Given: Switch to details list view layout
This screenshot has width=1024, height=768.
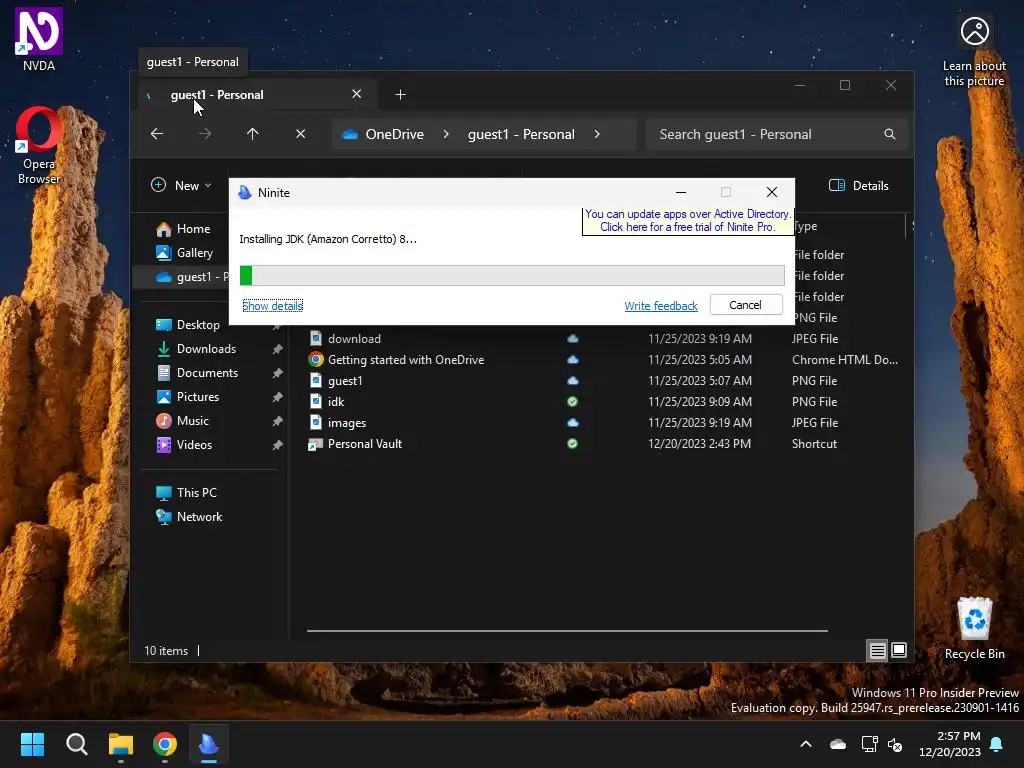Looking at the screenshot, I should [x=877, y=650].
